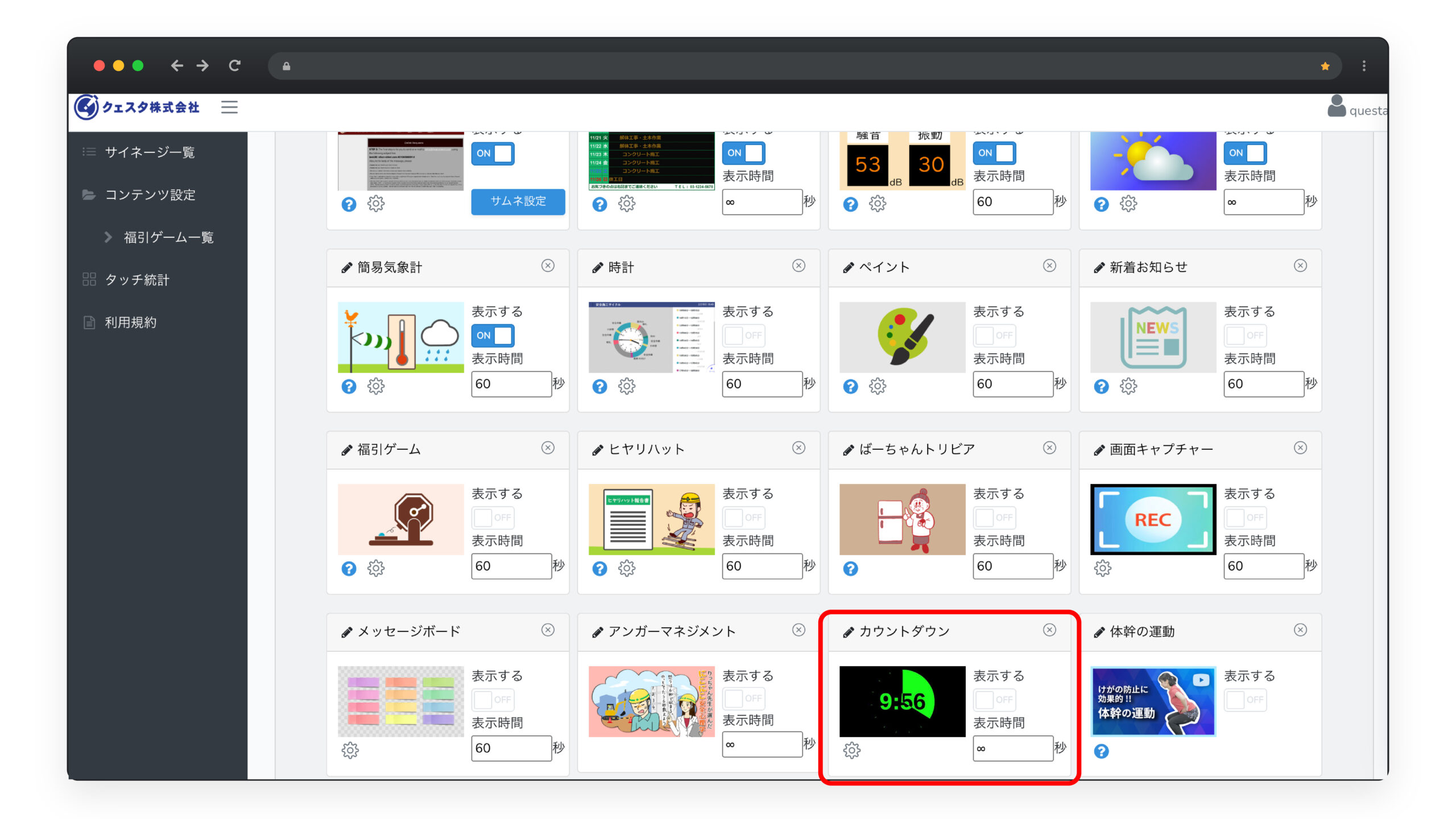
Task: Toggle 新着お知らせ display on
Action: (x=1245, y=336)
